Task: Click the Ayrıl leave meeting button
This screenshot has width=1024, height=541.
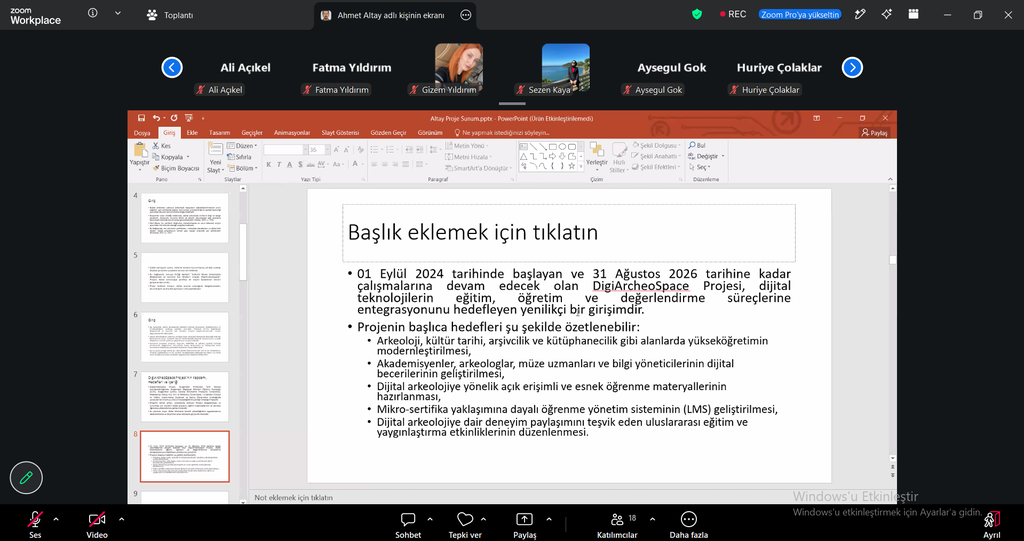Action: click(x=992, y=524)
